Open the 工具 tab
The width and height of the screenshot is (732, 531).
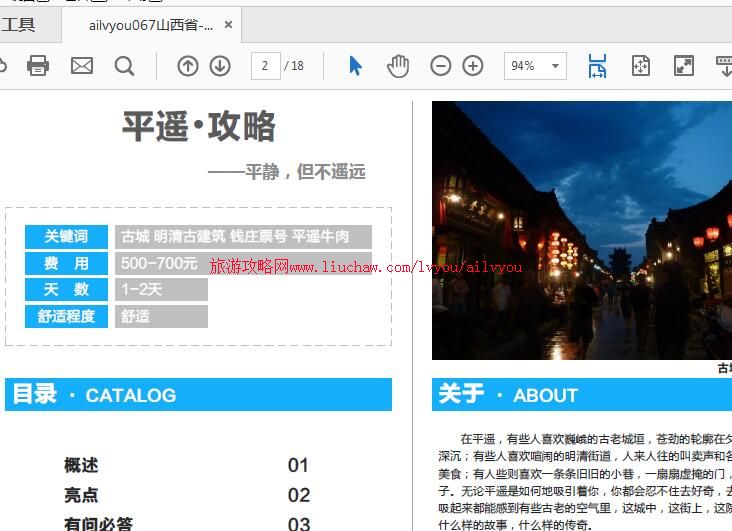(18, 25)
